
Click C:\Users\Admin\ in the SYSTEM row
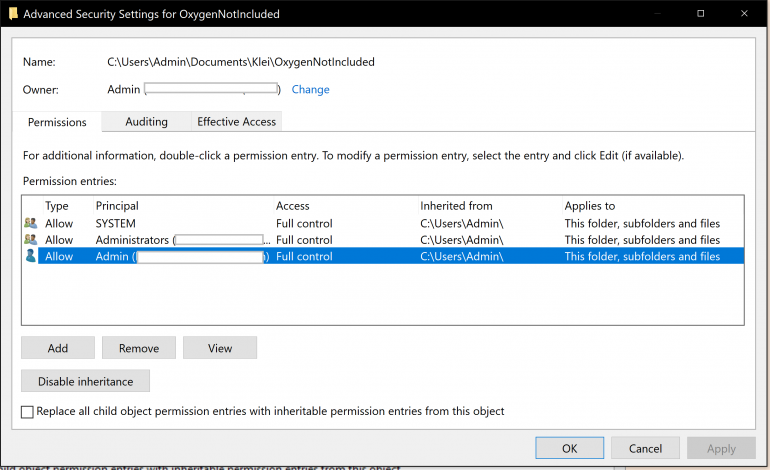tap(462, 223)
